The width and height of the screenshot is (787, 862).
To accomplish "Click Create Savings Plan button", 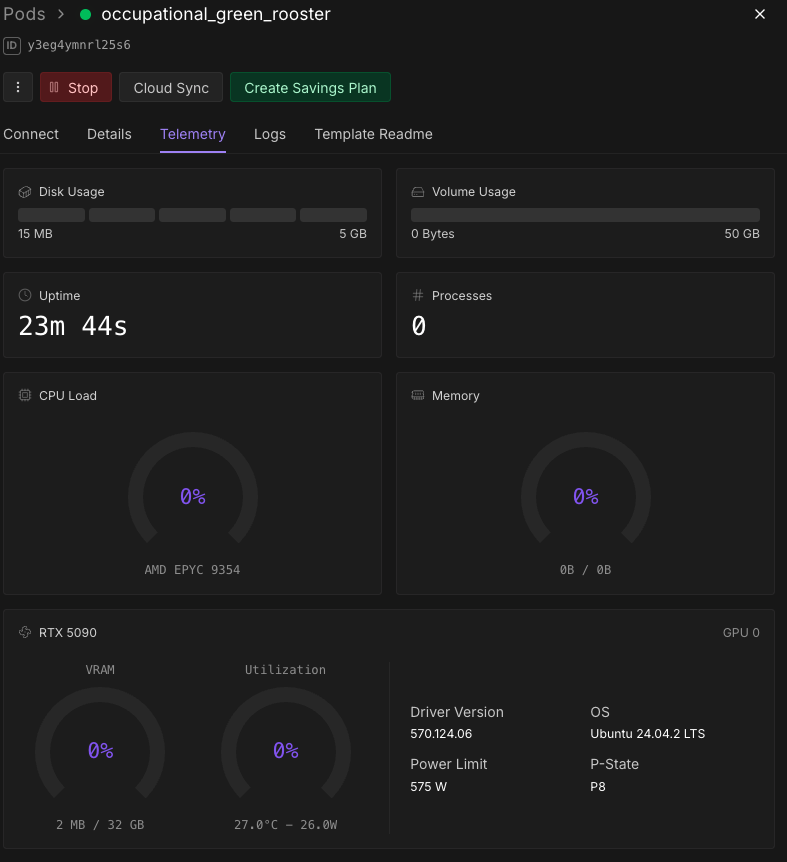I will coord(310,87).
